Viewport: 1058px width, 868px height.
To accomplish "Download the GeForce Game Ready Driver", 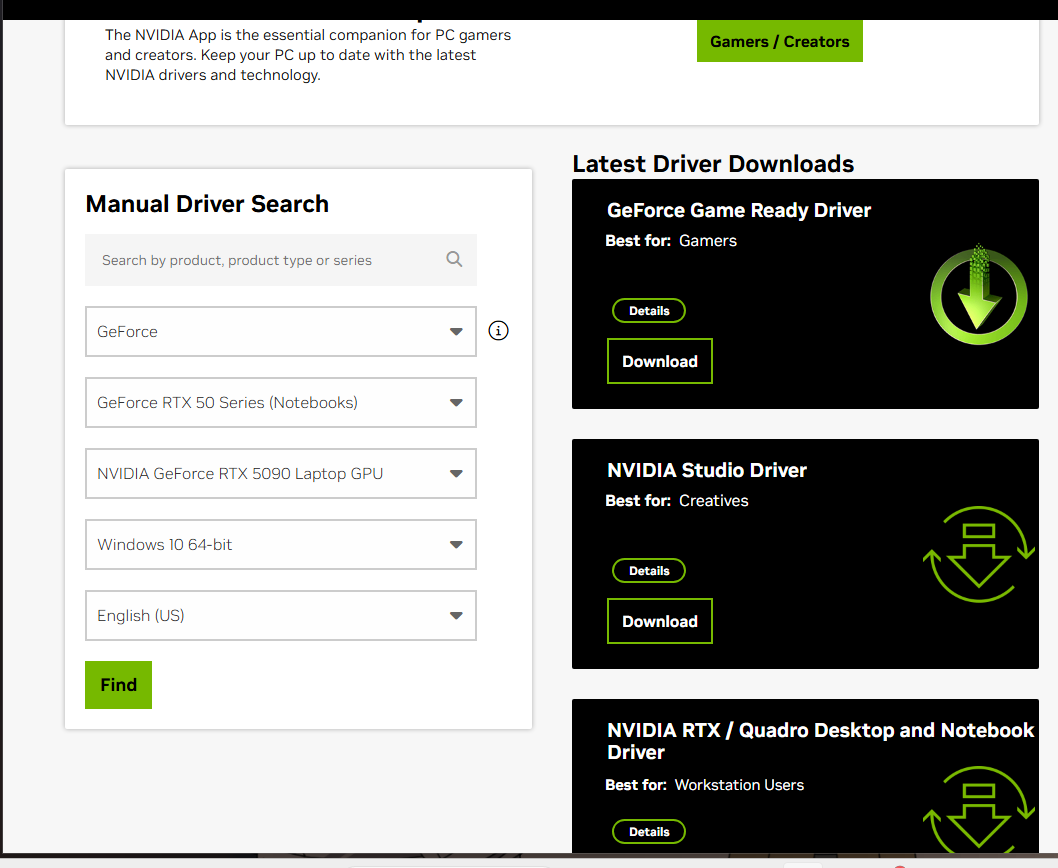I will point(660,361).
